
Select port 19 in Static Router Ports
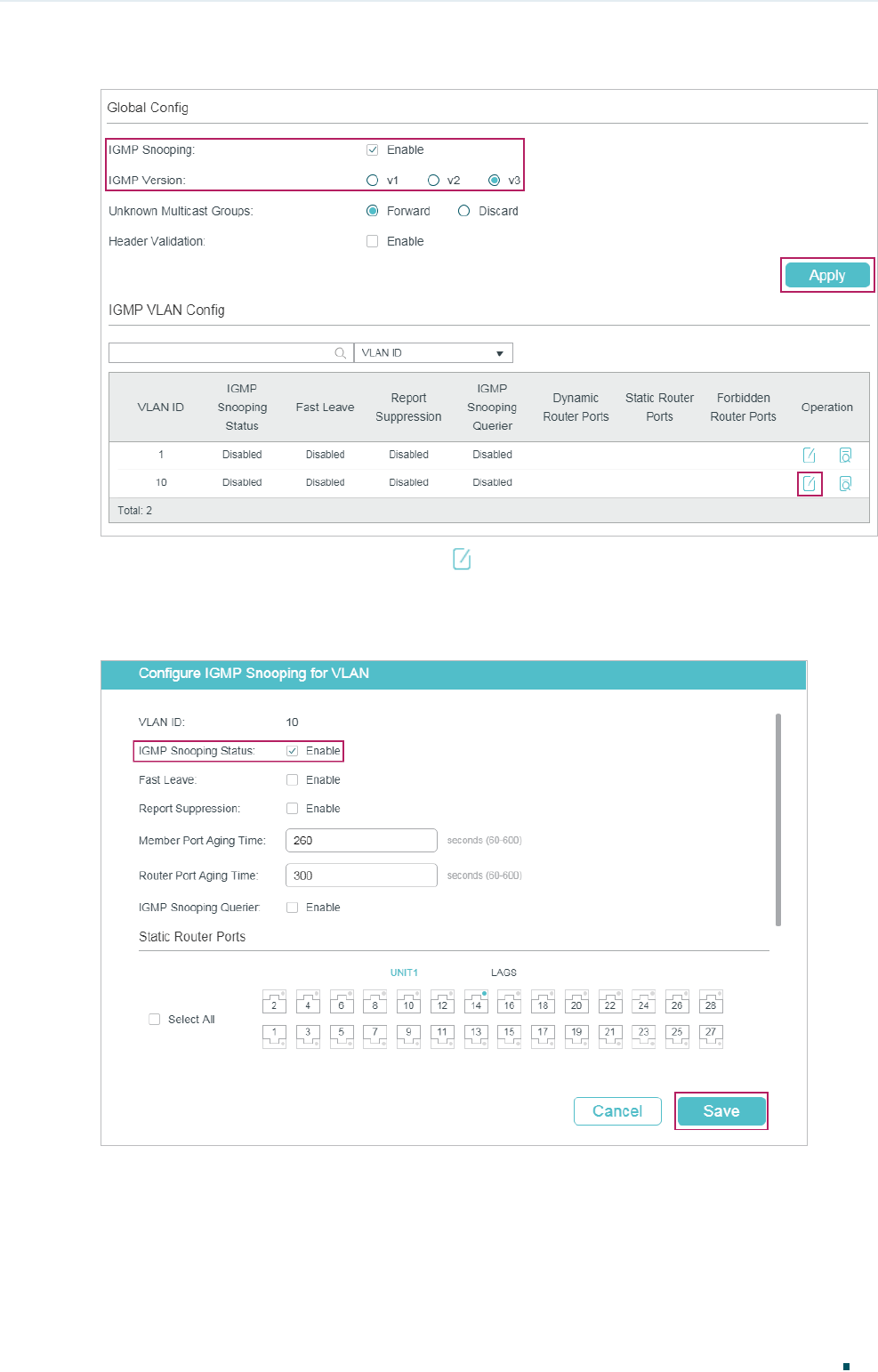point(576,1037)
